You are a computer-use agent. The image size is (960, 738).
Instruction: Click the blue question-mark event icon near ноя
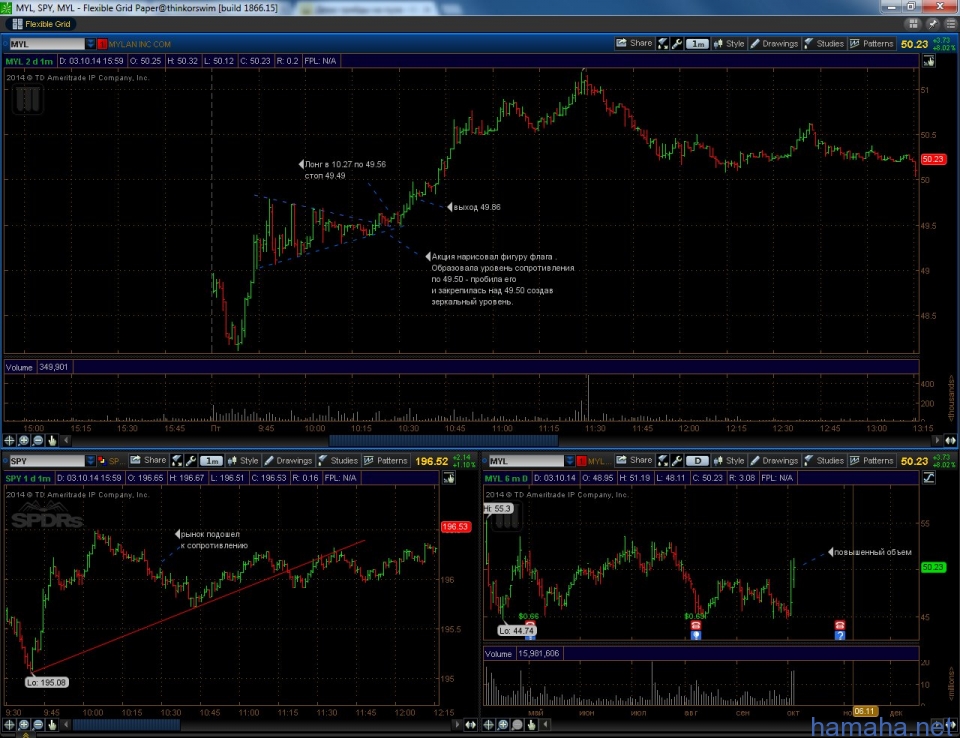839,635
